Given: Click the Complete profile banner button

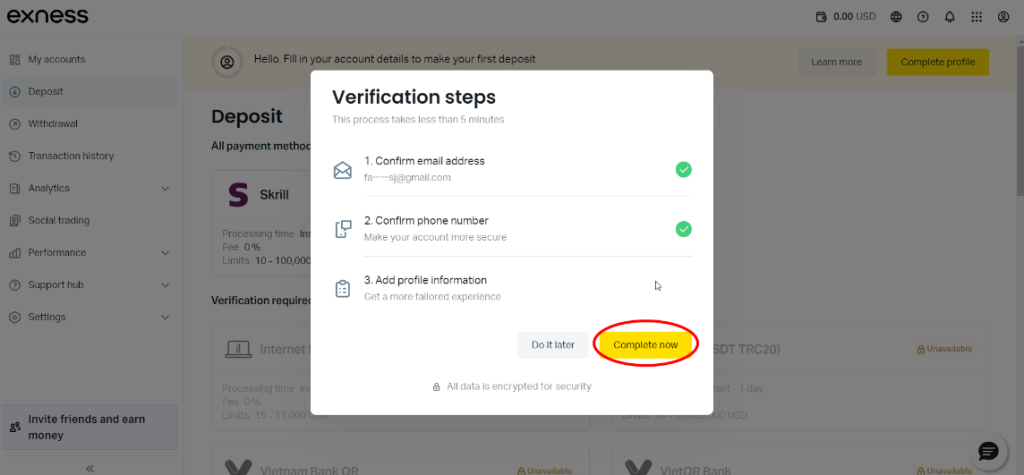Looking at the screenshot, I should click(937, 62).
